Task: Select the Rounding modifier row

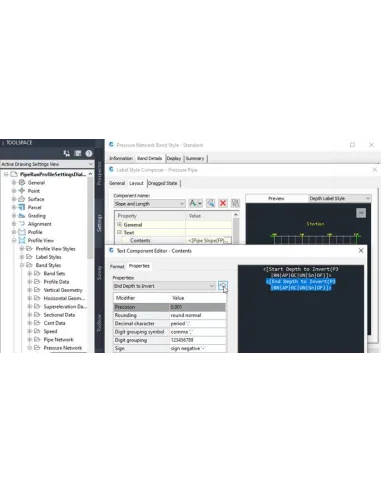Action: tap(170, 315)
